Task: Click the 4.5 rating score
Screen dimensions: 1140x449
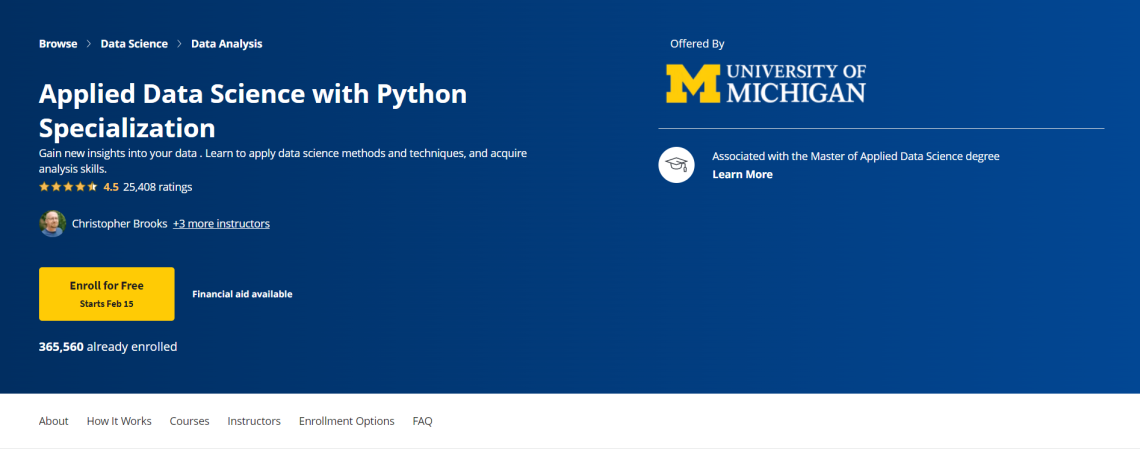Action: (111, 187)
